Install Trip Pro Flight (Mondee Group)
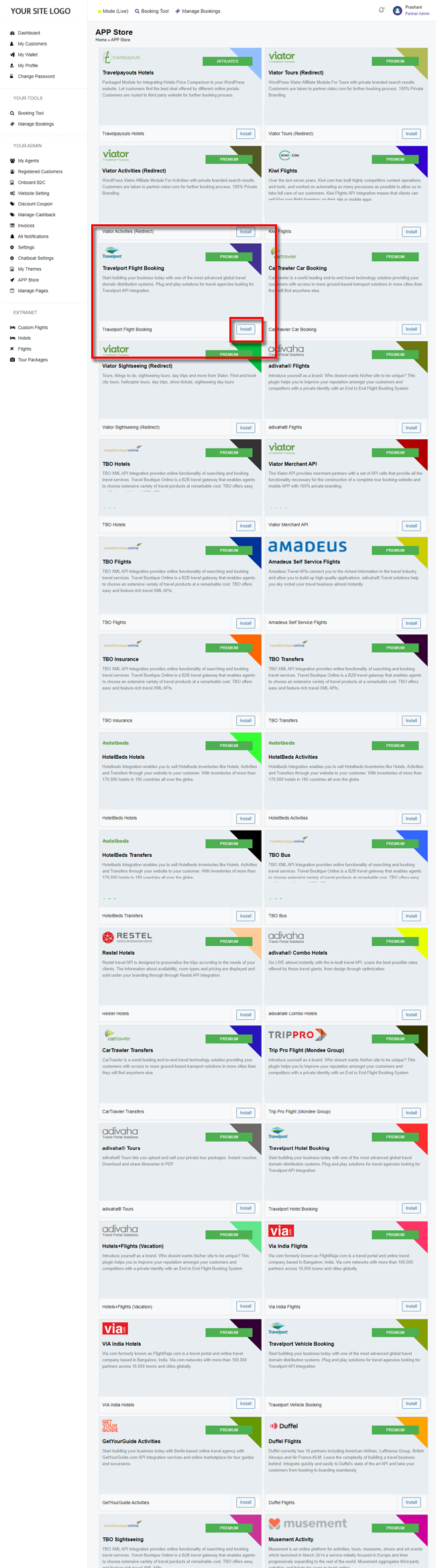Image resolution: width=436 pixels, height=1568 pixels. click(411, 1113)
